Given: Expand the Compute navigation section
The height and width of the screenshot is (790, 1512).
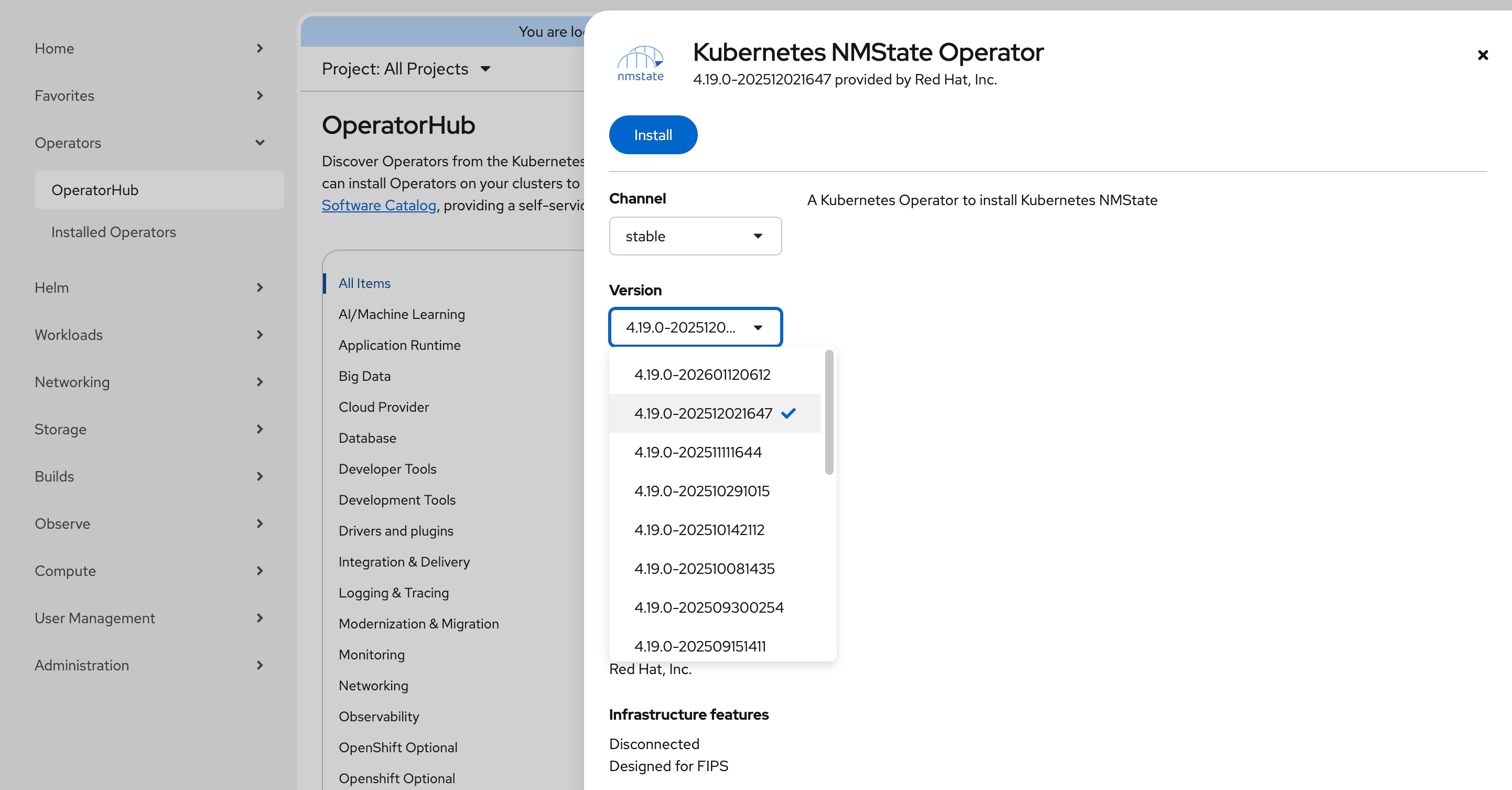Looking at the screenshot, I should [x=150, y=571].
